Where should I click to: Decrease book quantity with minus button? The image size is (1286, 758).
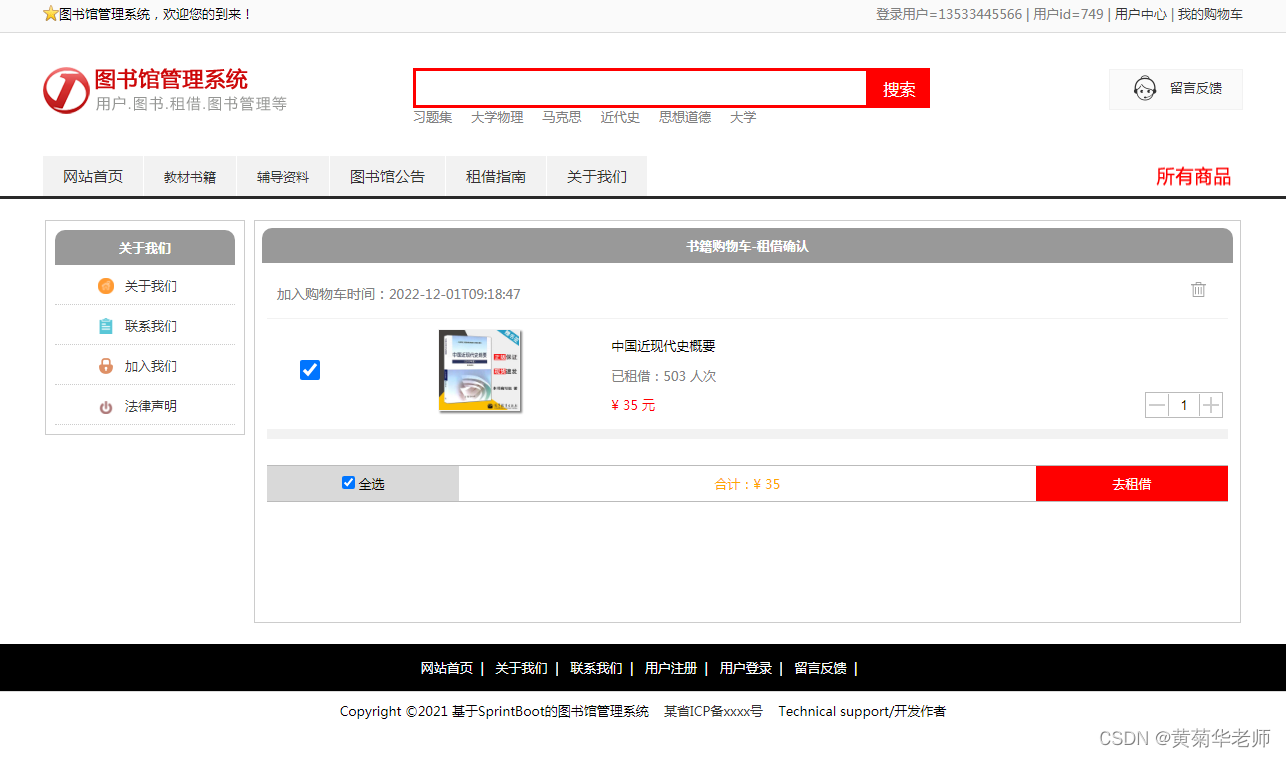[x=1157, y=404]
